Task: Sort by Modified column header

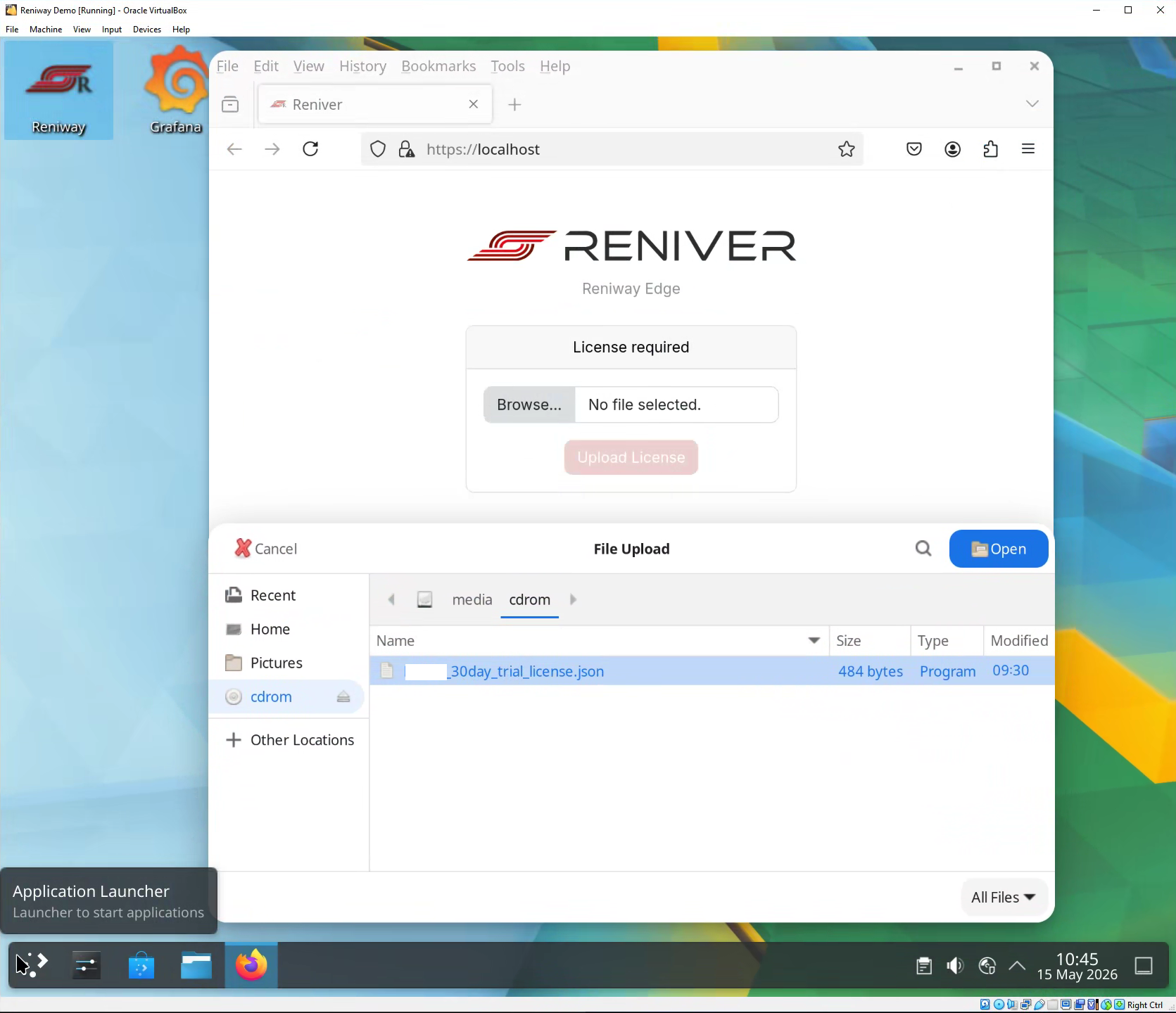Action: 1019,640
